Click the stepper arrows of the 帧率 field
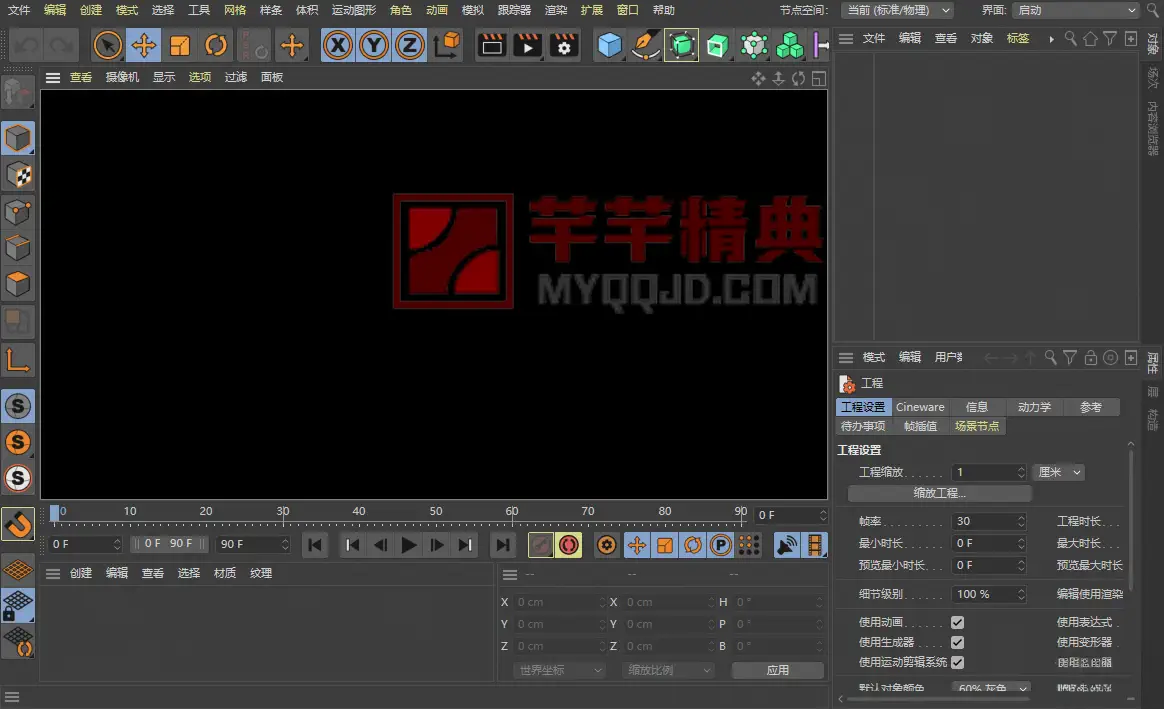 pos(1021,521)
